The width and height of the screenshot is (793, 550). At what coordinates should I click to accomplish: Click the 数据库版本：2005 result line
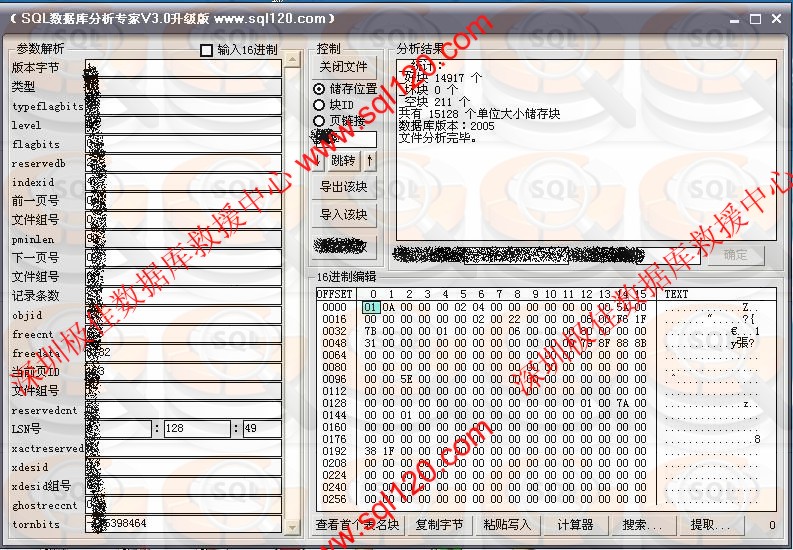coord(447,126)
